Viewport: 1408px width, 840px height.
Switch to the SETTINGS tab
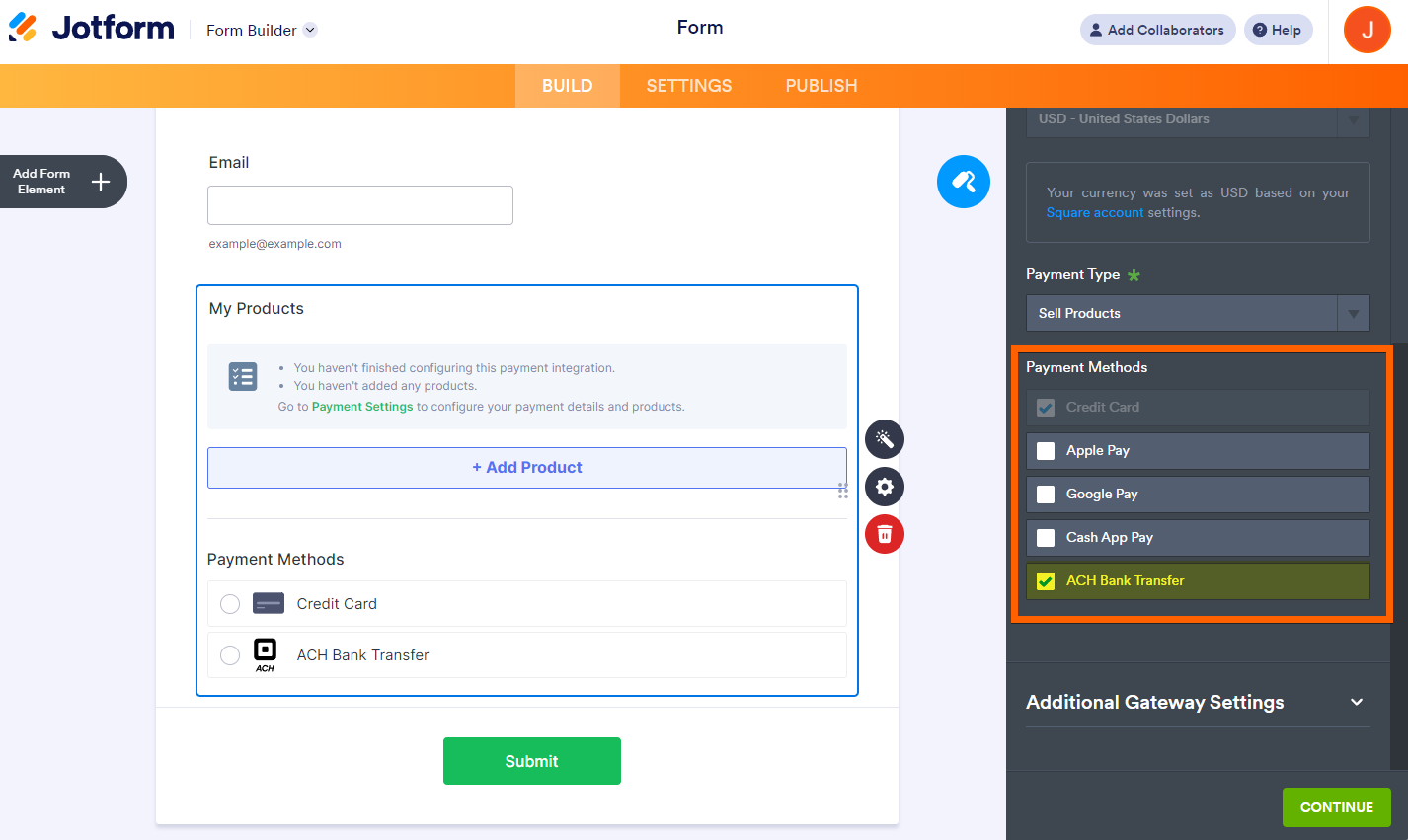point(689,86)
